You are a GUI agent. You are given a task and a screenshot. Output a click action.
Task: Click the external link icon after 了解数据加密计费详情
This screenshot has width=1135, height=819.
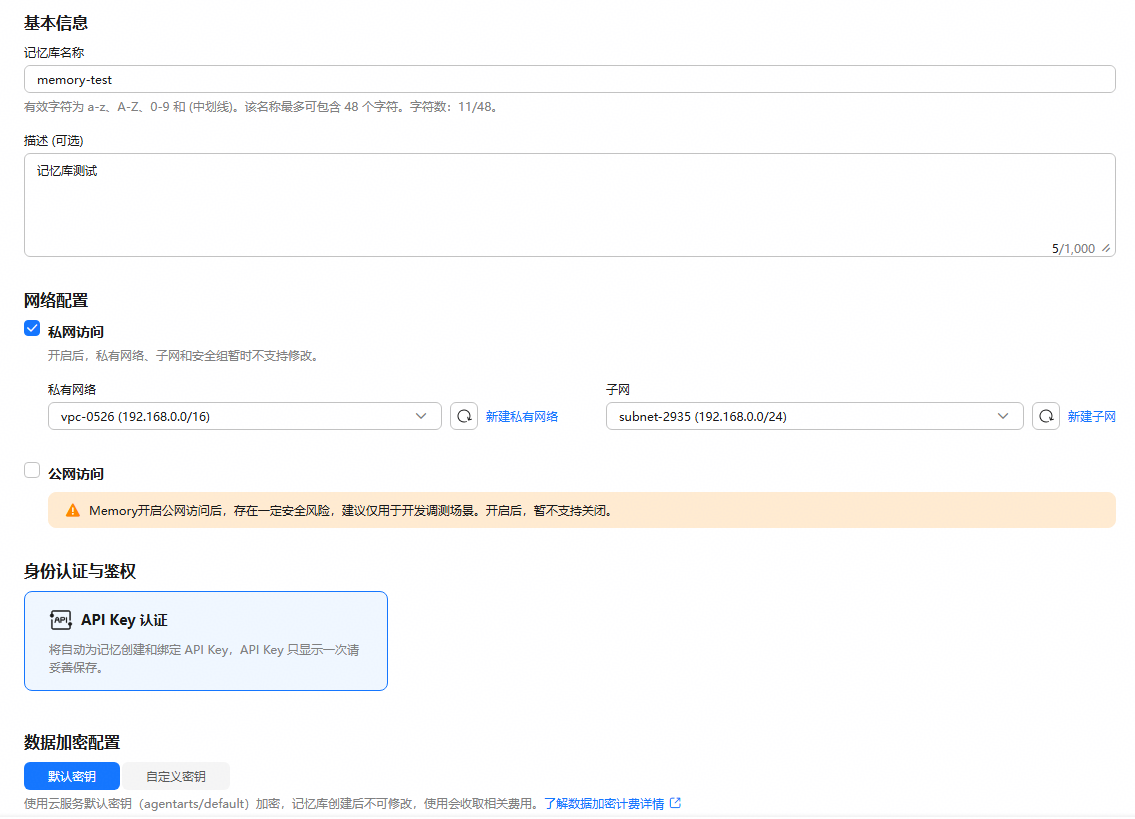[x=675, y=803]
